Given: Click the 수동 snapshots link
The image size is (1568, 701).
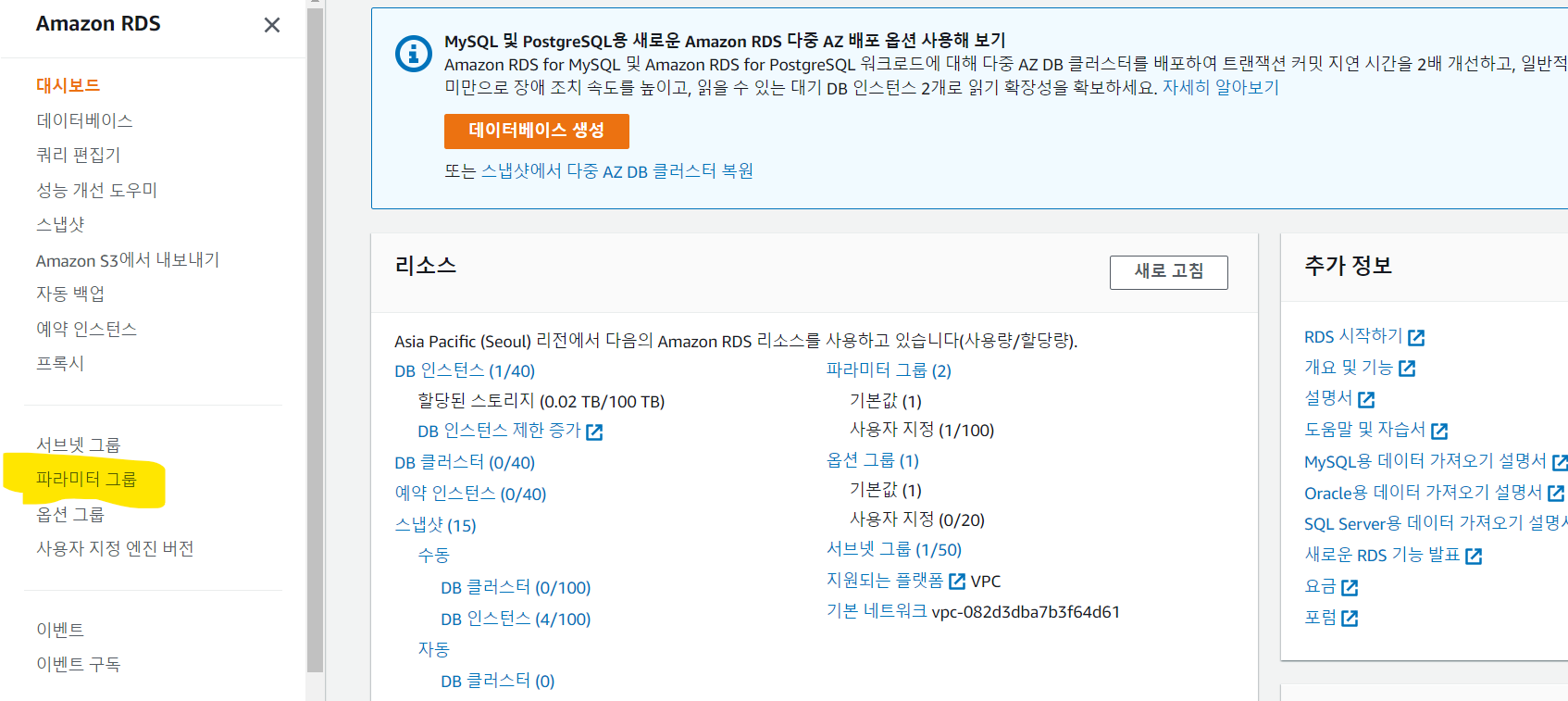Looking at the screenshot, I should click(x=433, y=556).
